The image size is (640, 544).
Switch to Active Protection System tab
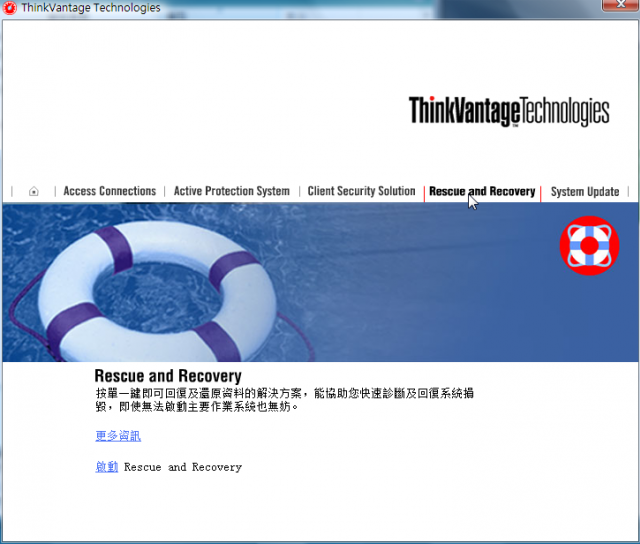point(232,191)
